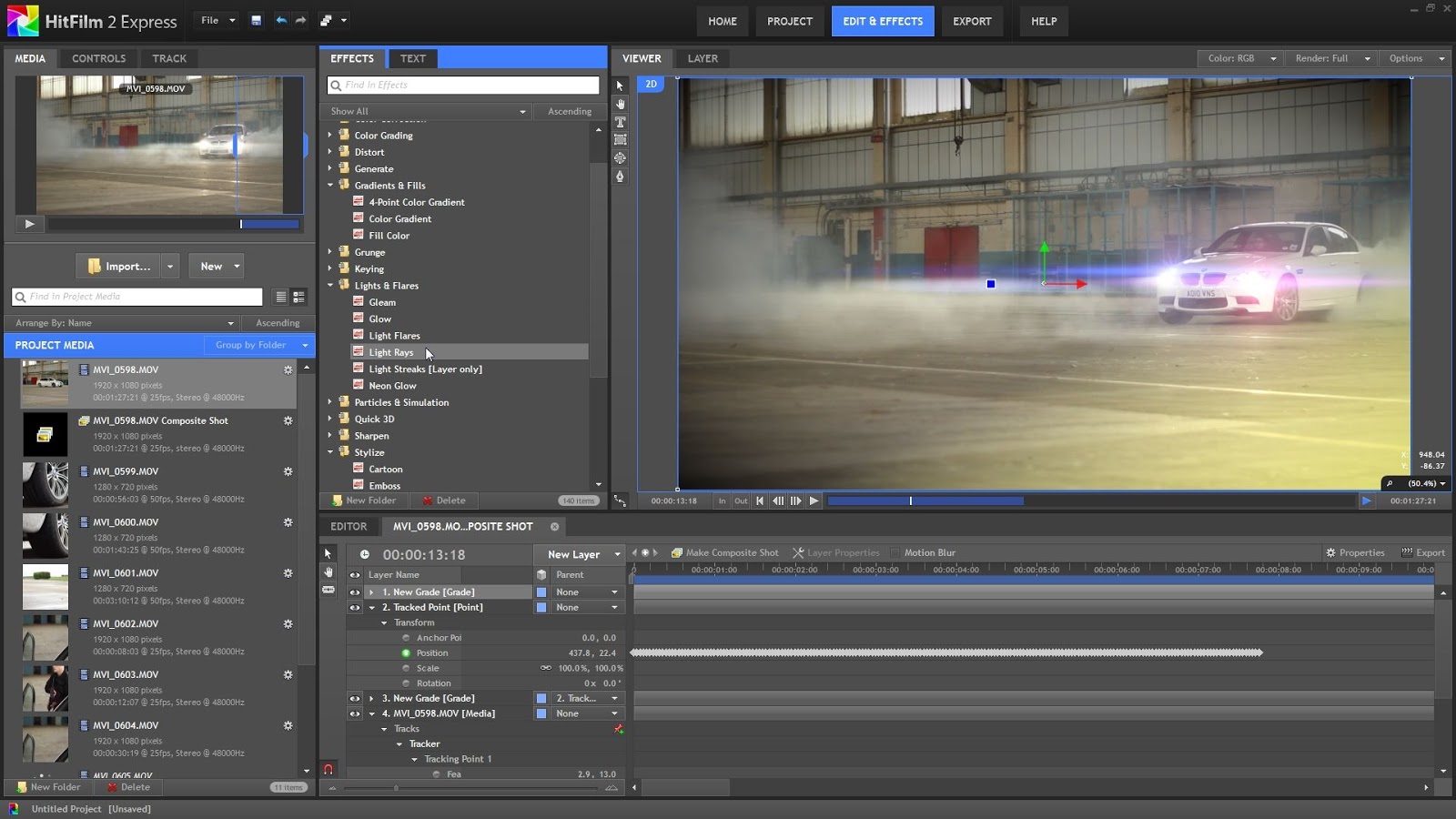
Task: Open the Color: RGB dropdown
Action: tap(1241, 58)
